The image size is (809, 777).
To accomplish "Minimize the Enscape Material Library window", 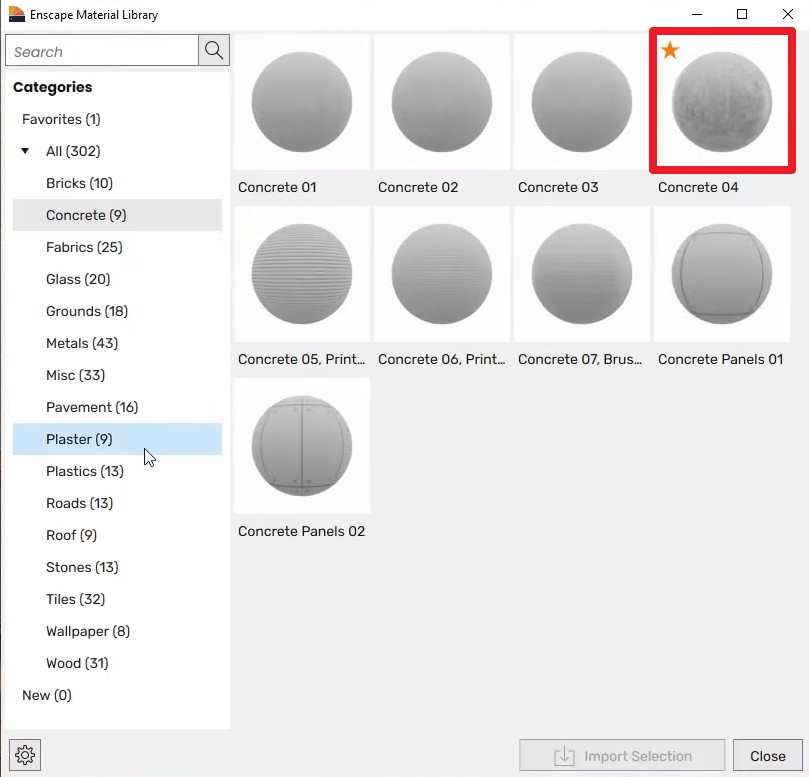I will pos(697,14).
